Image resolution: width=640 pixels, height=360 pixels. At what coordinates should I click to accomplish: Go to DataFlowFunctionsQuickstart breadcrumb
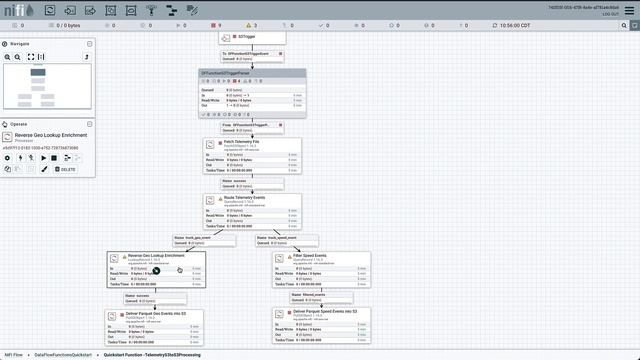pos(63,355)
